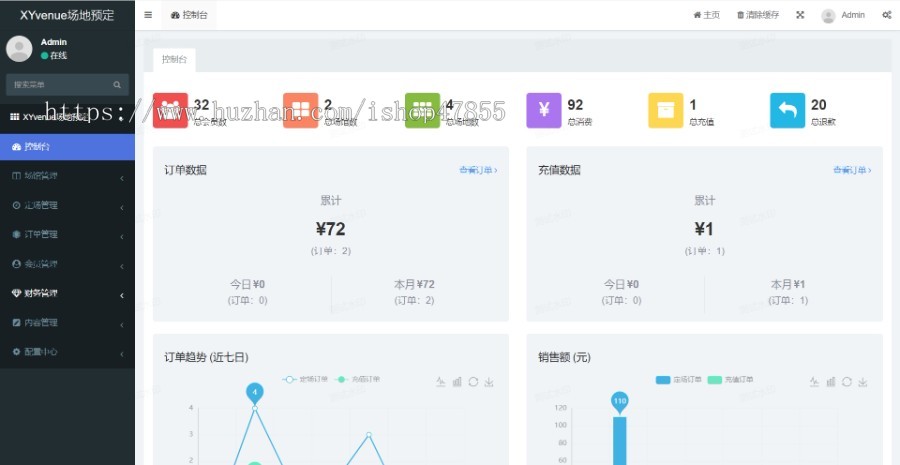Click the marker labeled 4 on order trend
The width and height of the screenshot is (900, 465).
pyautogui.click(x=255, y=393)
